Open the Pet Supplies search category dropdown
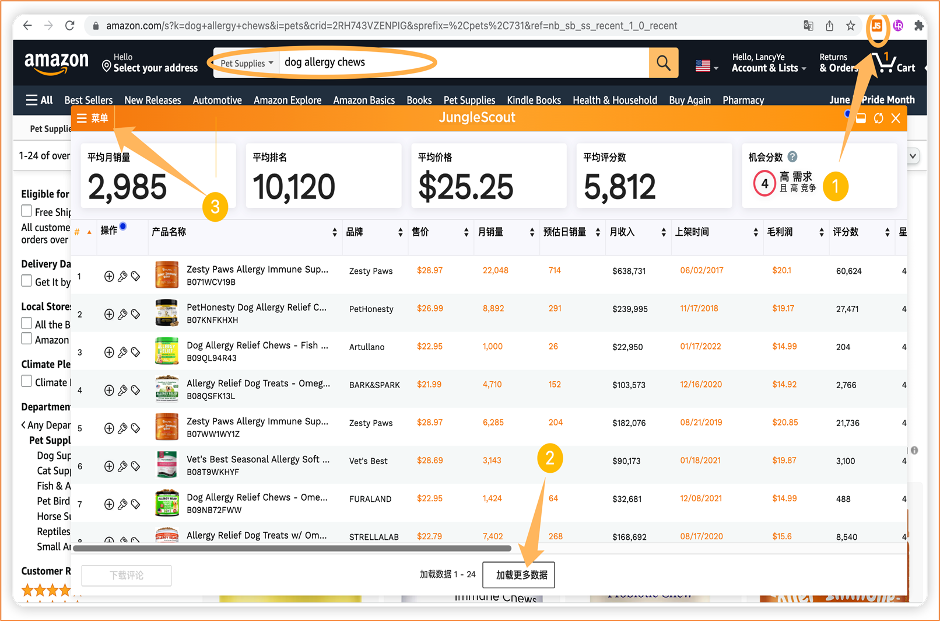Viewport: 941px width, 622px height. [247, 63]
